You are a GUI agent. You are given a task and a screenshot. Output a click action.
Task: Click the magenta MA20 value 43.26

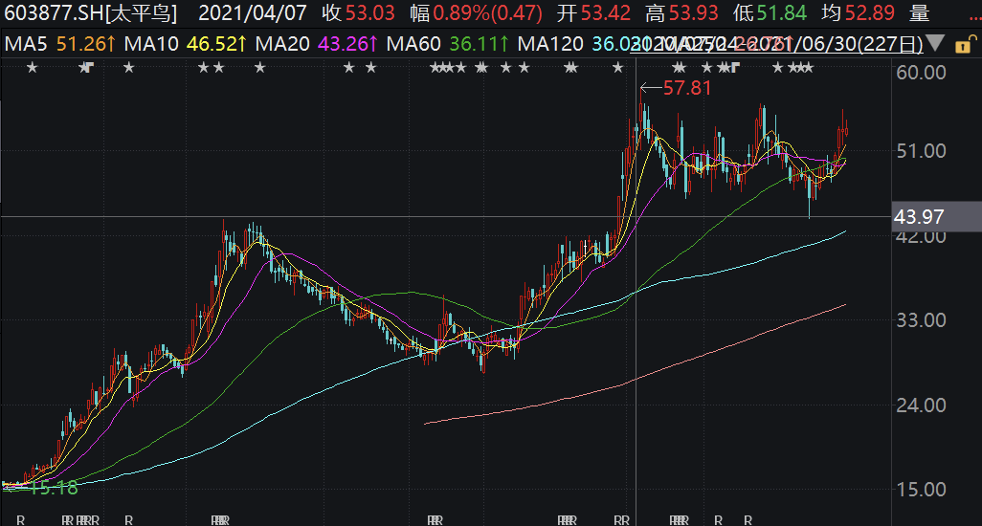[x=343, y=44]
